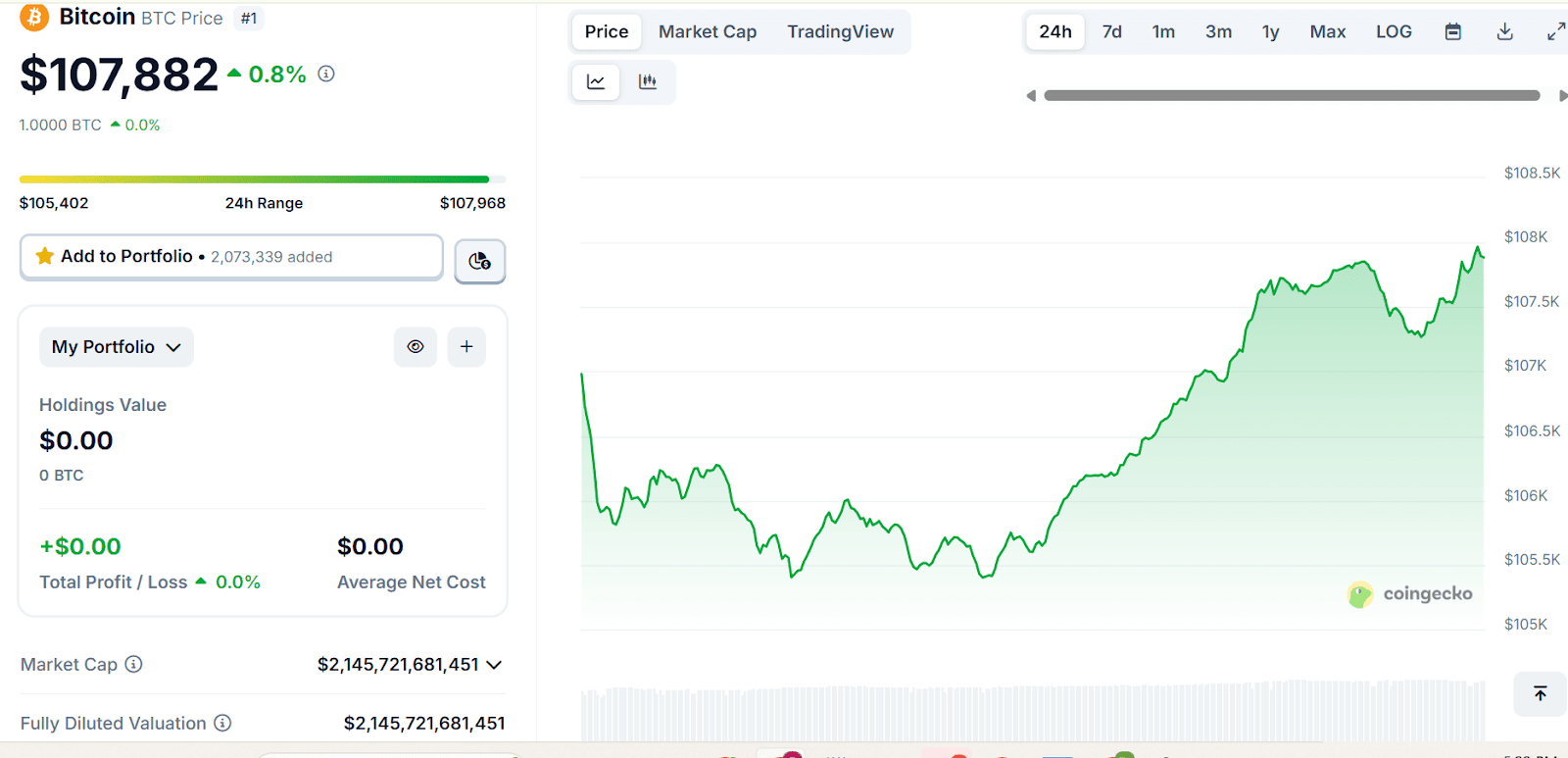Select the Max time range
This screenshot has height=758, width=1568.
(x=1328, y=31)
